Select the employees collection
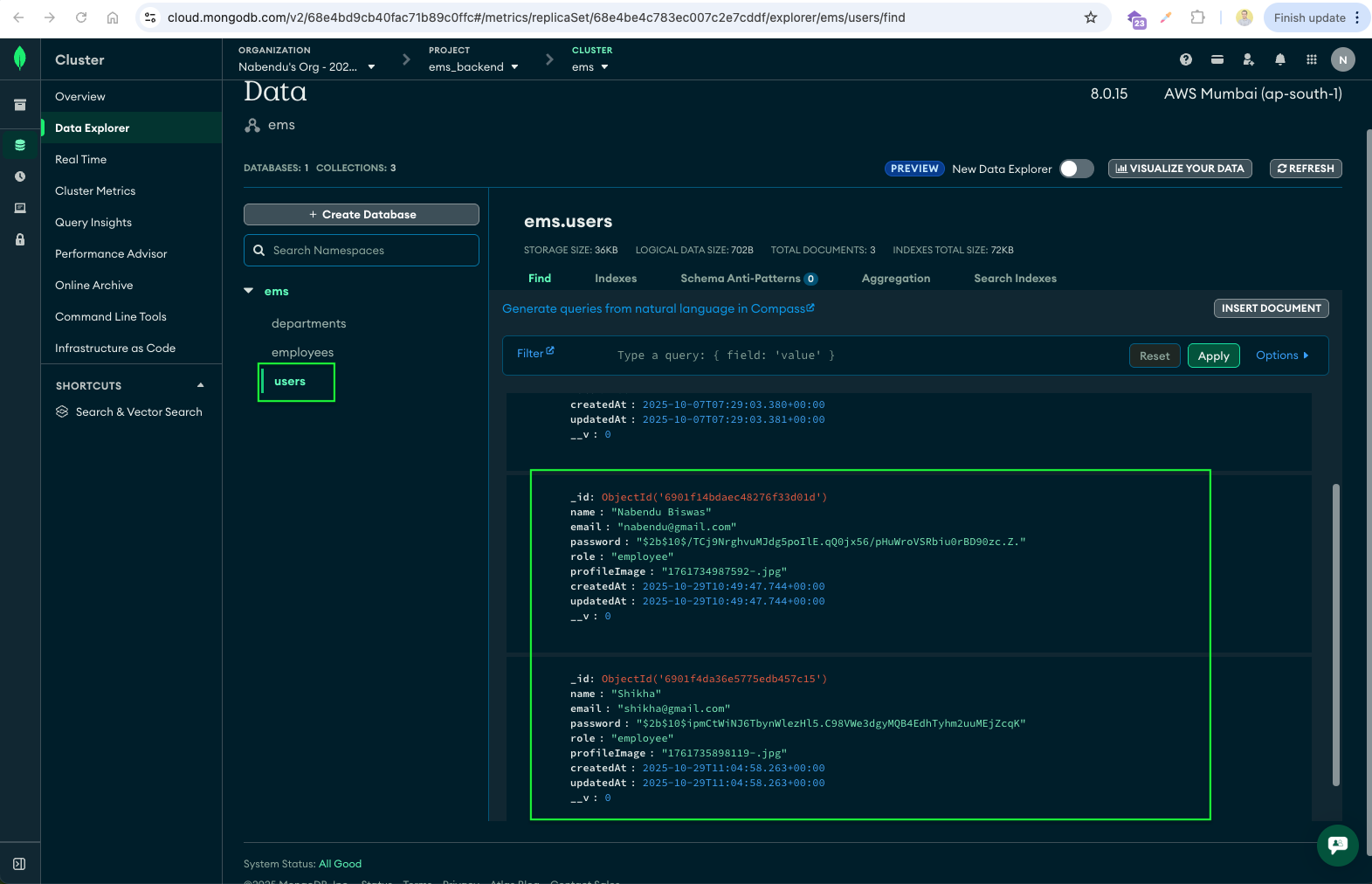 coord(302,352)
